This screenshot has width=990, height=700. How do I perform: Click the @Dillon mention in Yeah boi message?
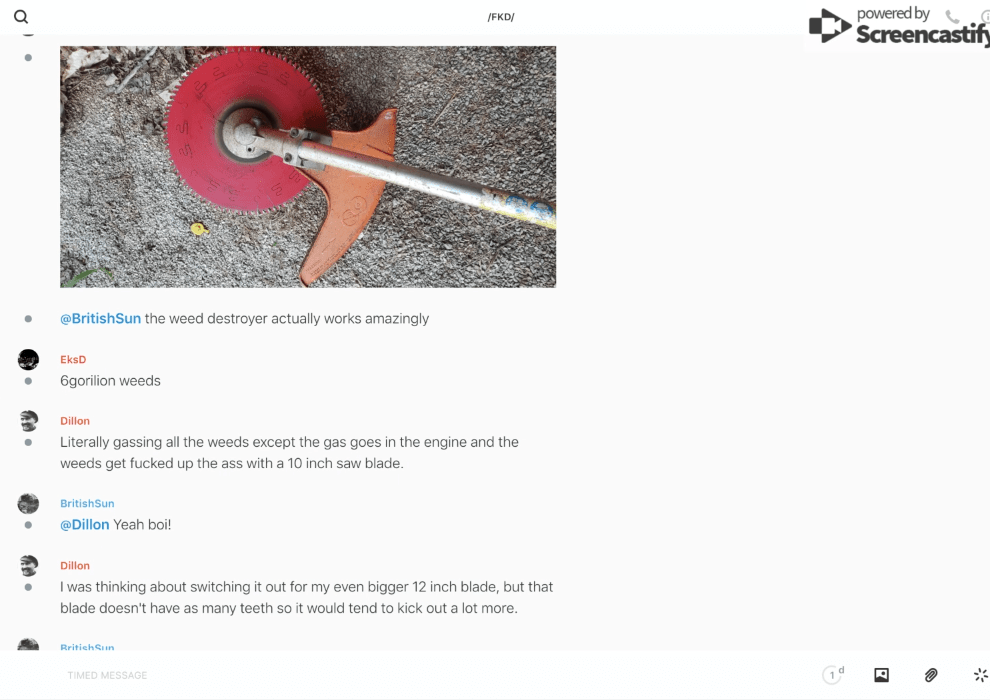pyautogui.click(x=85, y=525)
